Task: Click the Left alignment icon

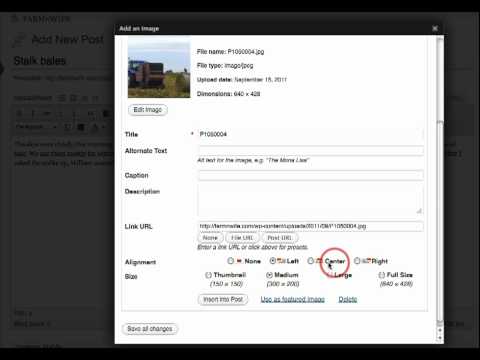Action: 281,261
